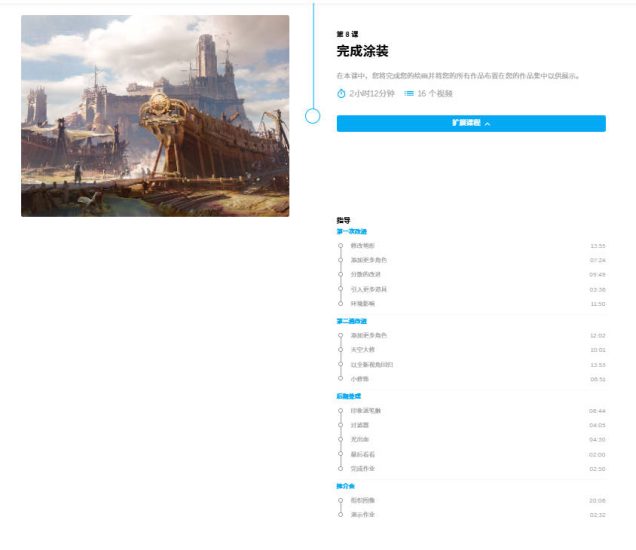Click the circle marker beside 环境影响
This screenshot has height=550, width=636.
[x=340, y=303]
